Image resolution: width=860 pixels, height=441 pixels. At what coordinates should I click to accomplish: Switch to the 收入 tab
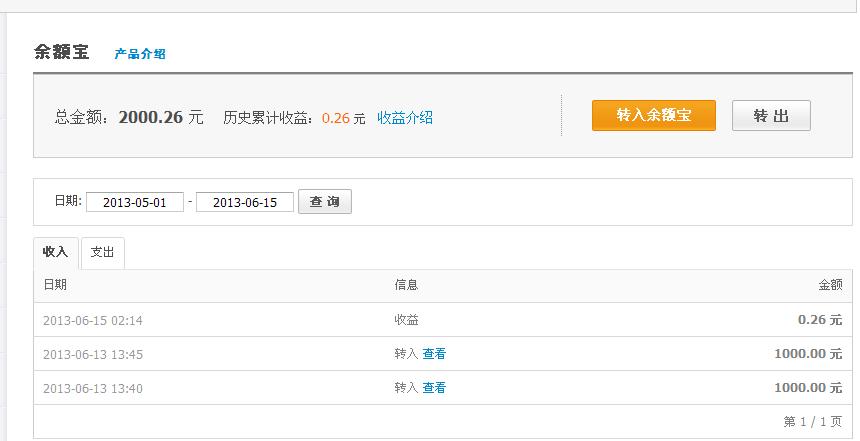click(55, 252)
